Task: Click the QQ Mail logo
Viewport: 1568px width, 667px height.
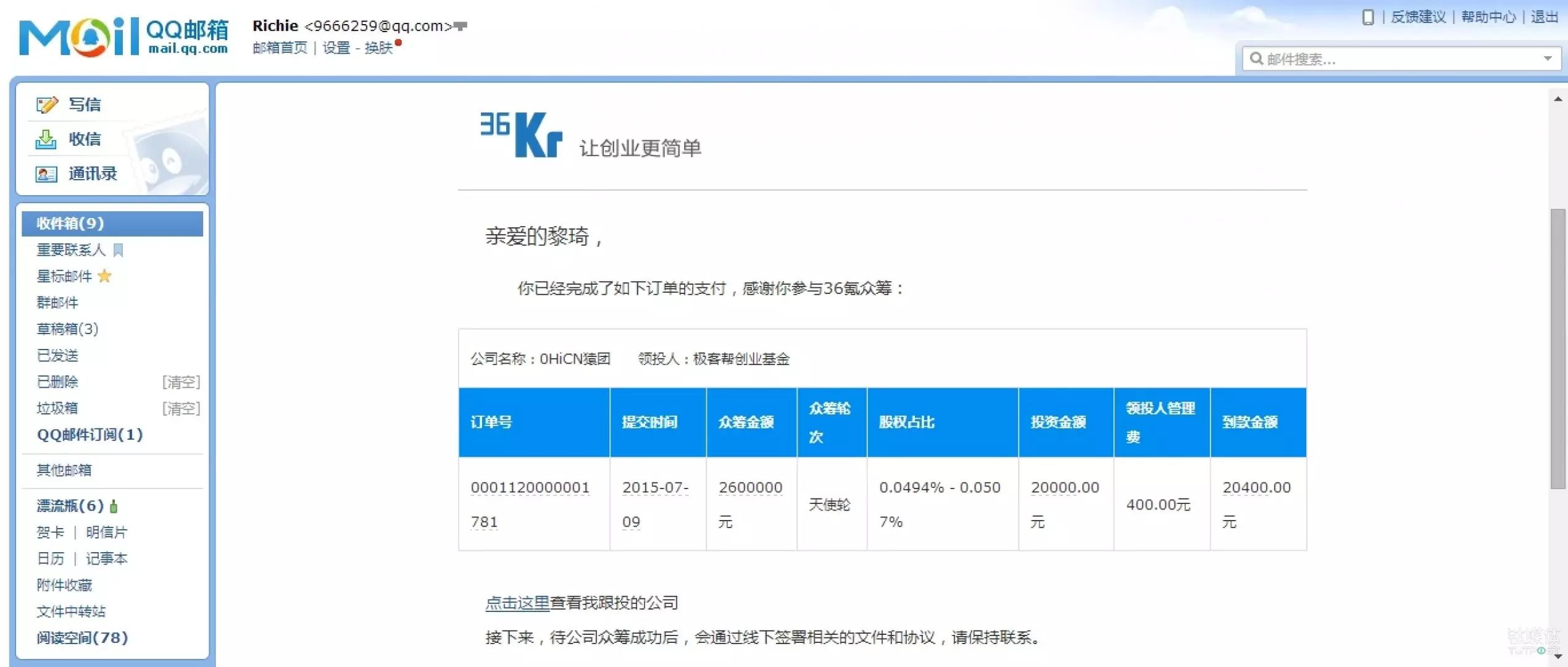Action: coord(123,37)
